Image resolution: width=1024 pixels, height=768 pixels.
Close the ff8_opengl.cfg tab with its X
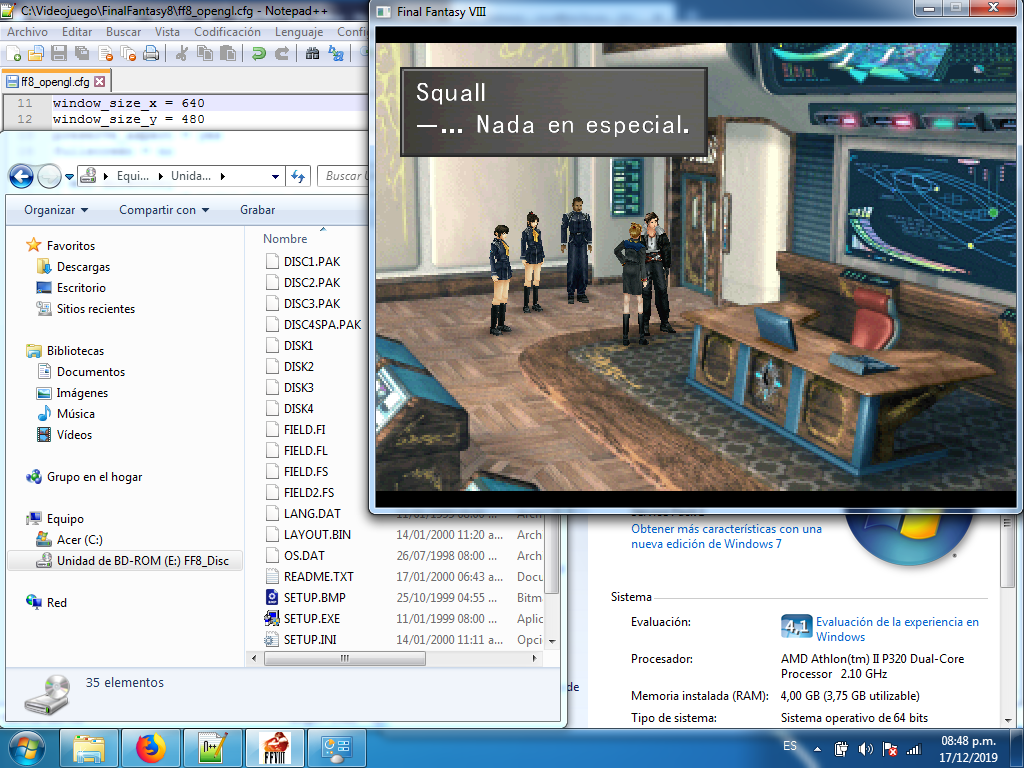(x=99, y=82)
